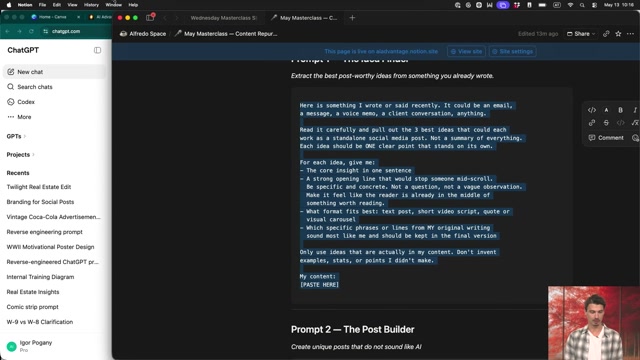Go forward in Notion history
Image resolution: width=640 pixels, height=360 pixels.
pyautogui.click(x=176, y=18)
